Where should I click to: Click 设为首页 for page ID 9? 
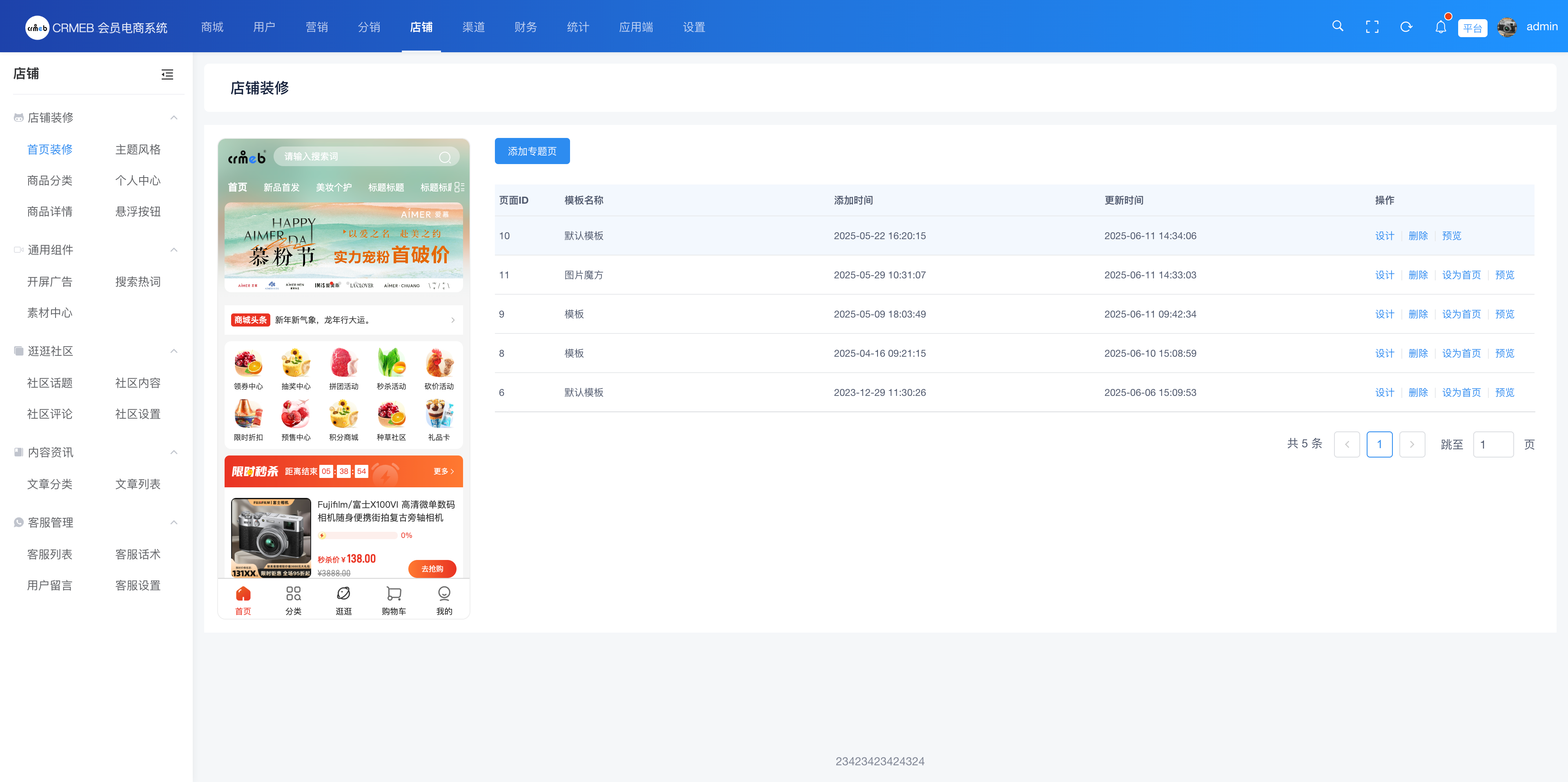click(x=1461, y=314)
